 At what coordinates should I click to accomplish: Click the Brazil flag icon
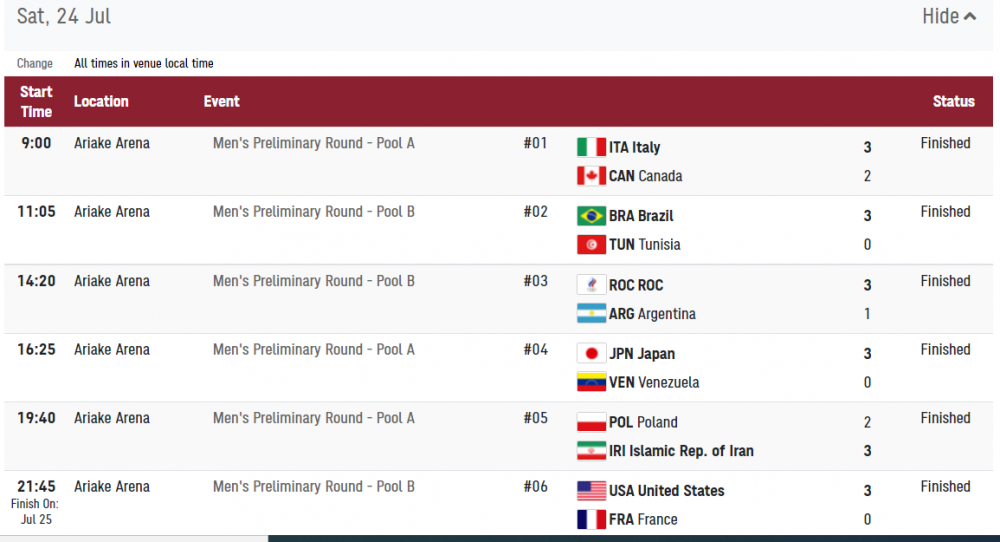[x=591, y=216]
